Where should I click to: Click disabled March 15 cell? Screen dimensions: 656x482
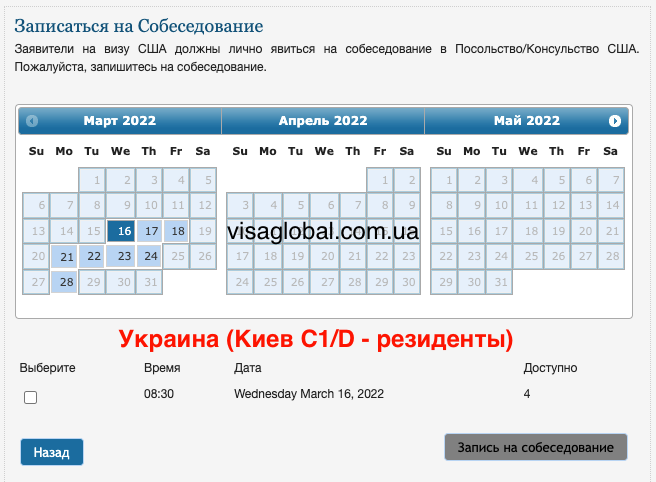(x=92, y=231)
